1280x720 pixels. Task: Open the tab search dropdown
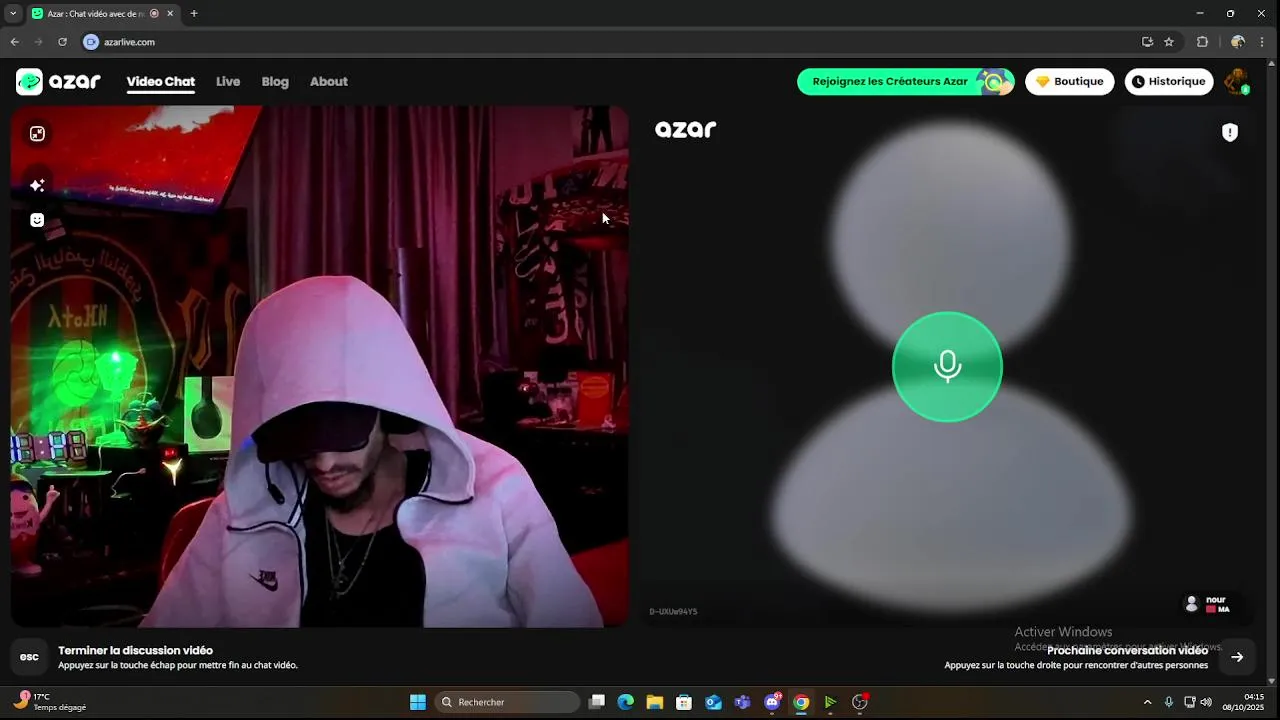[13, 13]
